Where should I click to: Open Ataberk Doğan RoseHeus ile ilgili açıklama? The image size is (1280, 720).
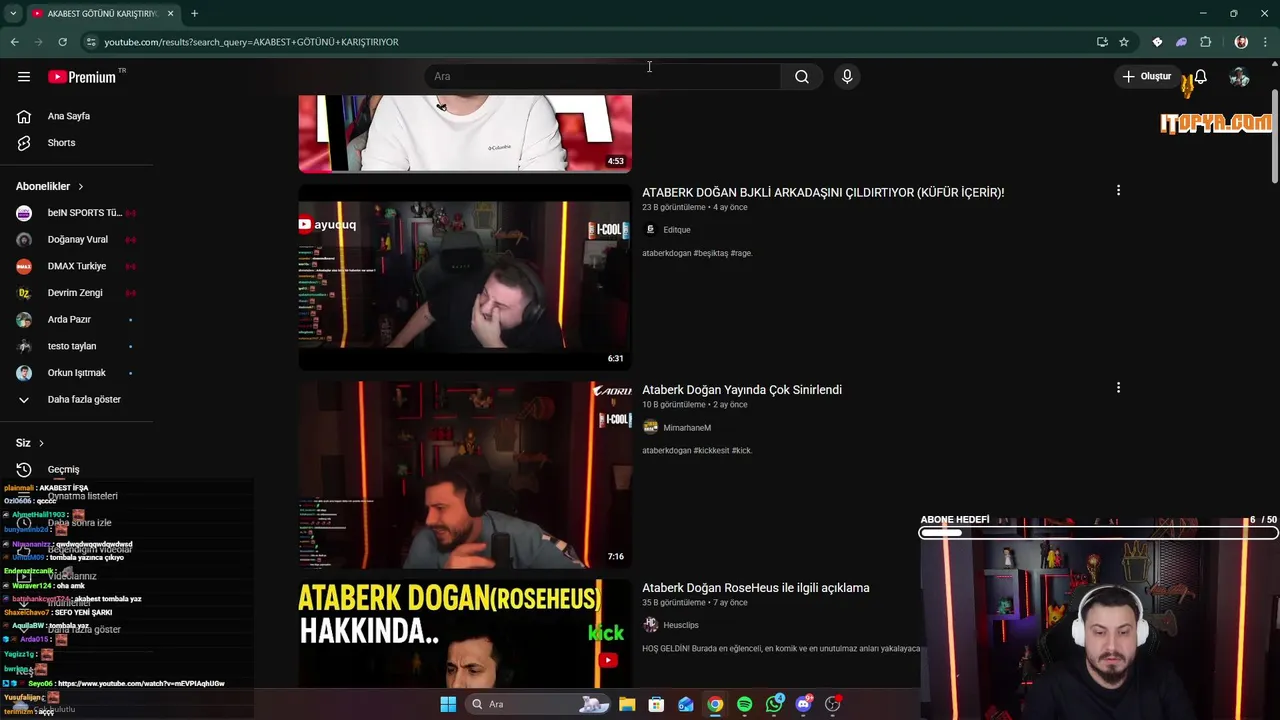click(x=756, y=588)
